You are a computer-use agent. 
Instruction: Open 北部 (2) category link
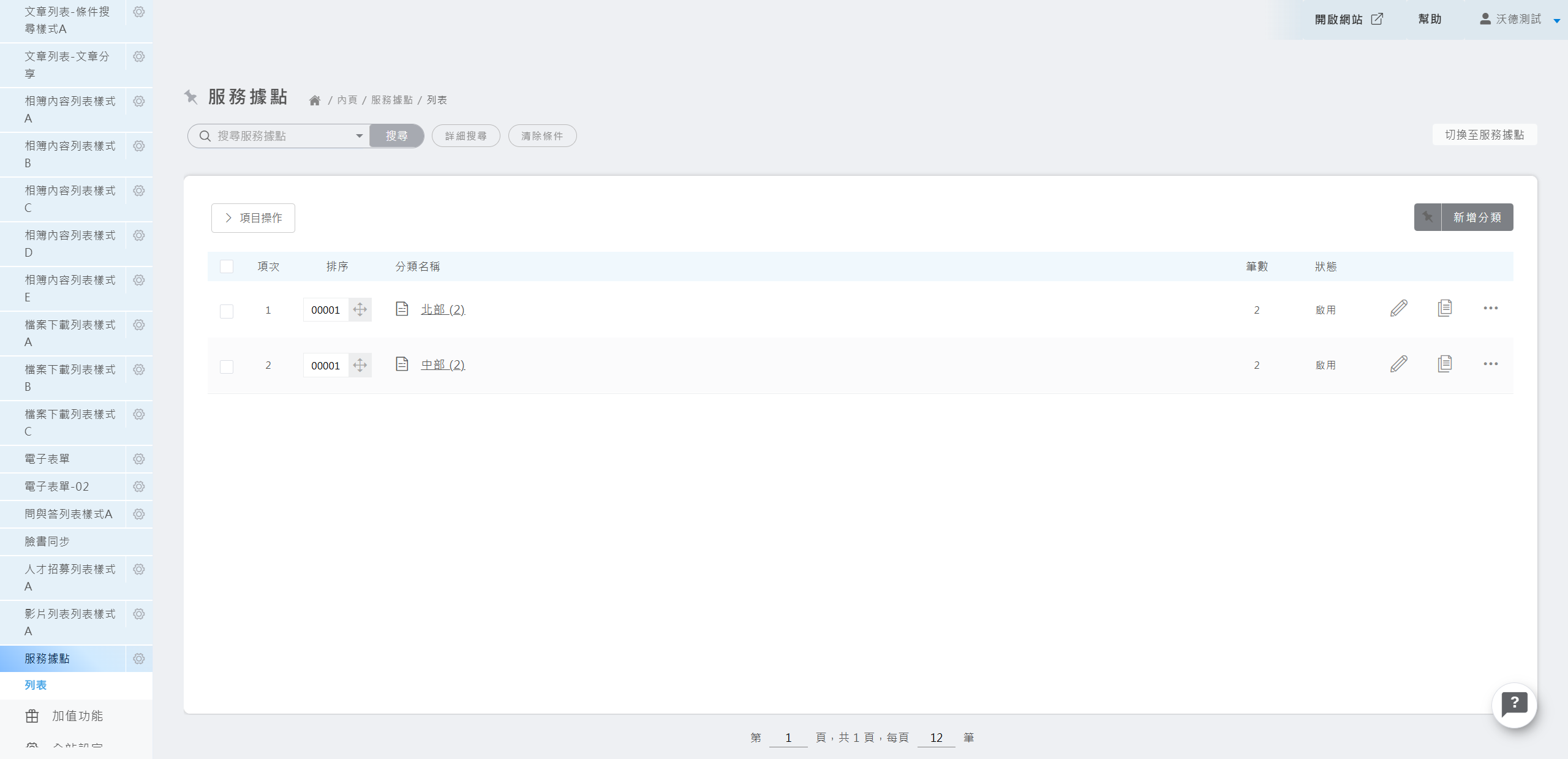click(x=443, y=309)
